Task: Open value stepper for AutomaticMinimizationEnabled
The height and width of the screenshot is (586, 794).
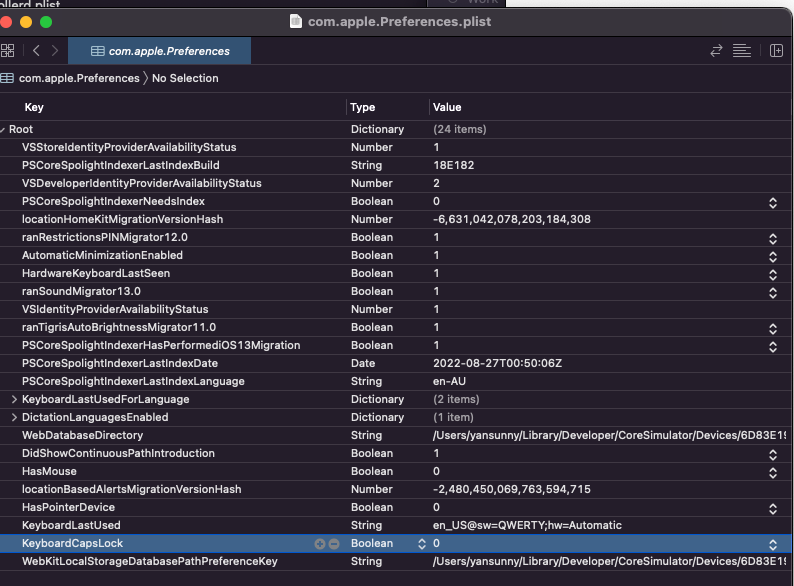Action: click(773, 257)
